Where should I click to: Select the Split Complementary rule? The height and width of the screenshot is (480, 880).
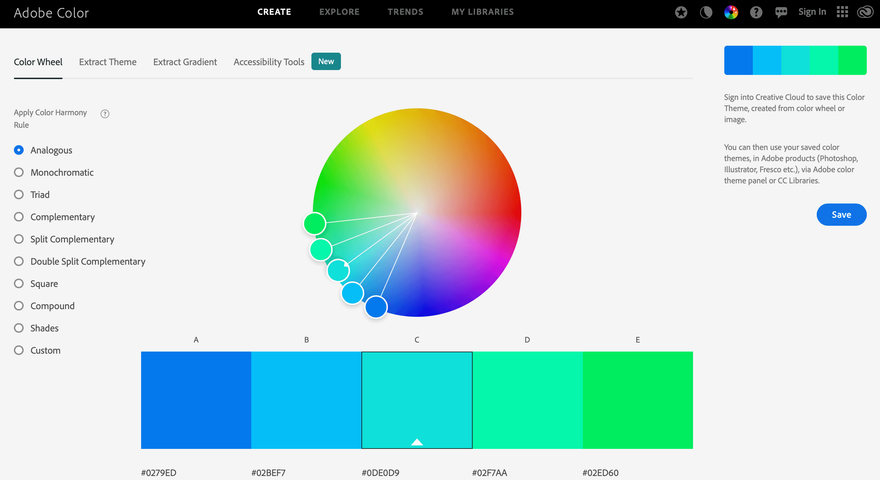64,239
